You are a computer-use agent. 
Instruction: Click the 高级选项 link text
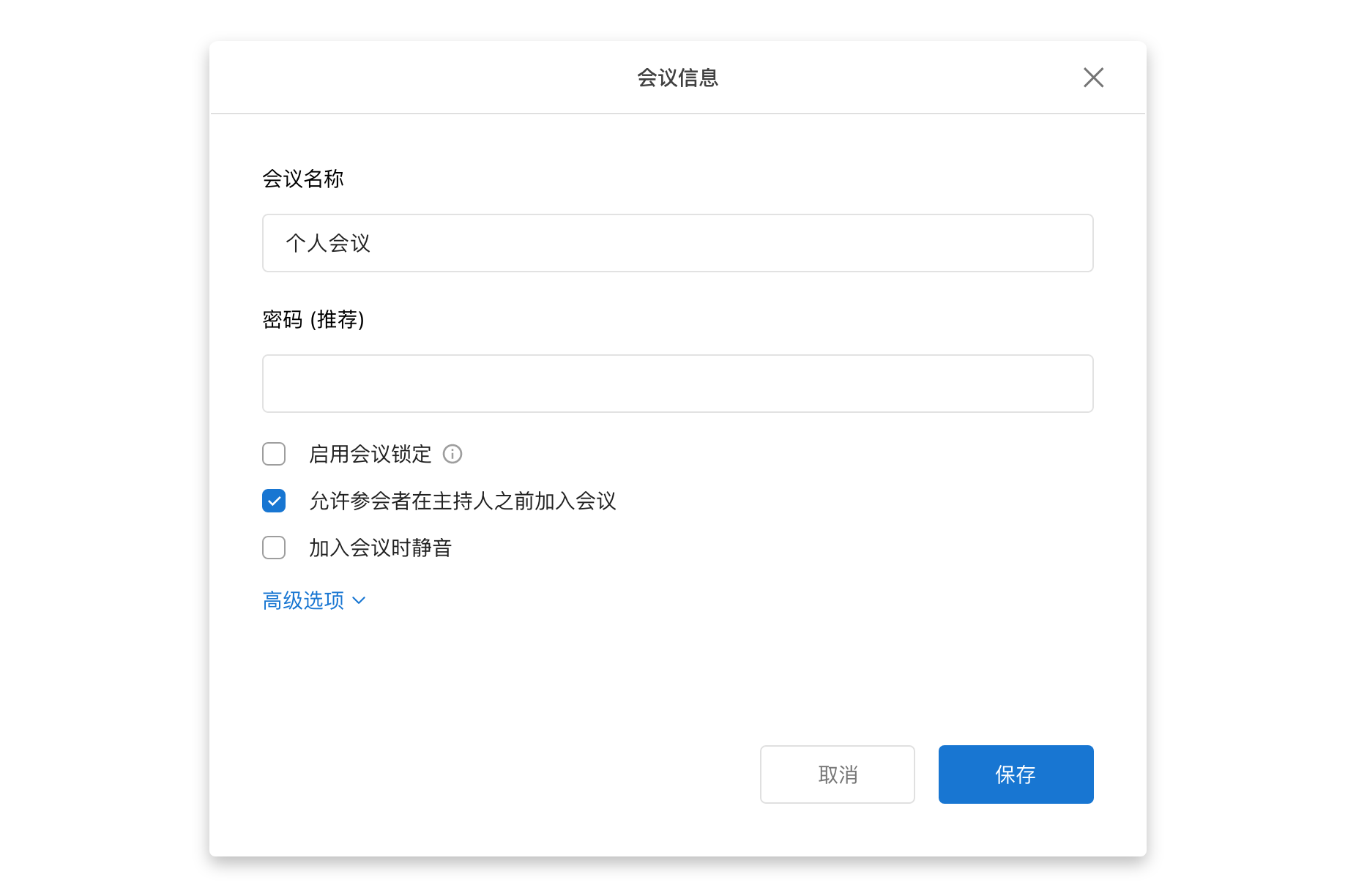point(303,601)
